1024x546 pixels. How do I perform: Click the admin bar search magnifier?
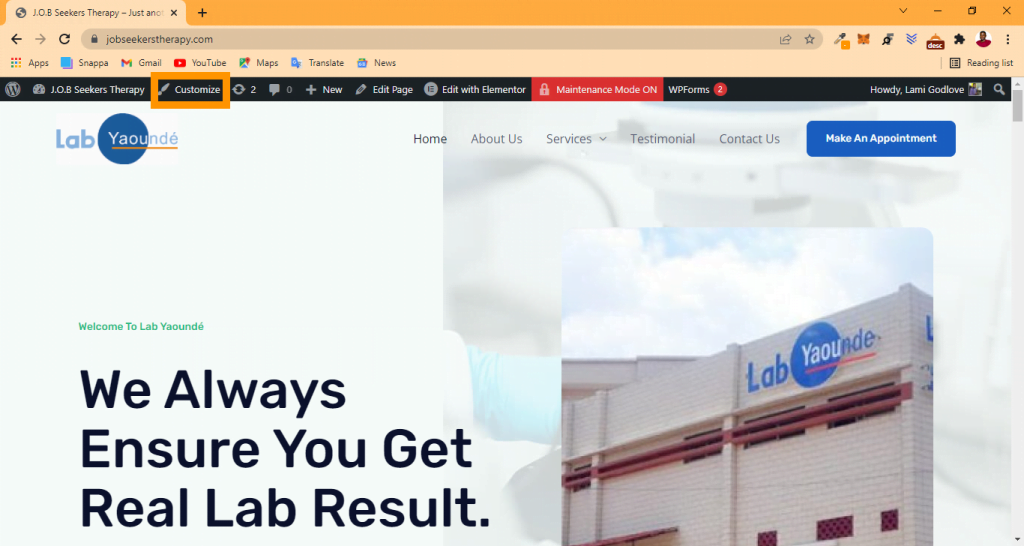(x=999, y=89)
